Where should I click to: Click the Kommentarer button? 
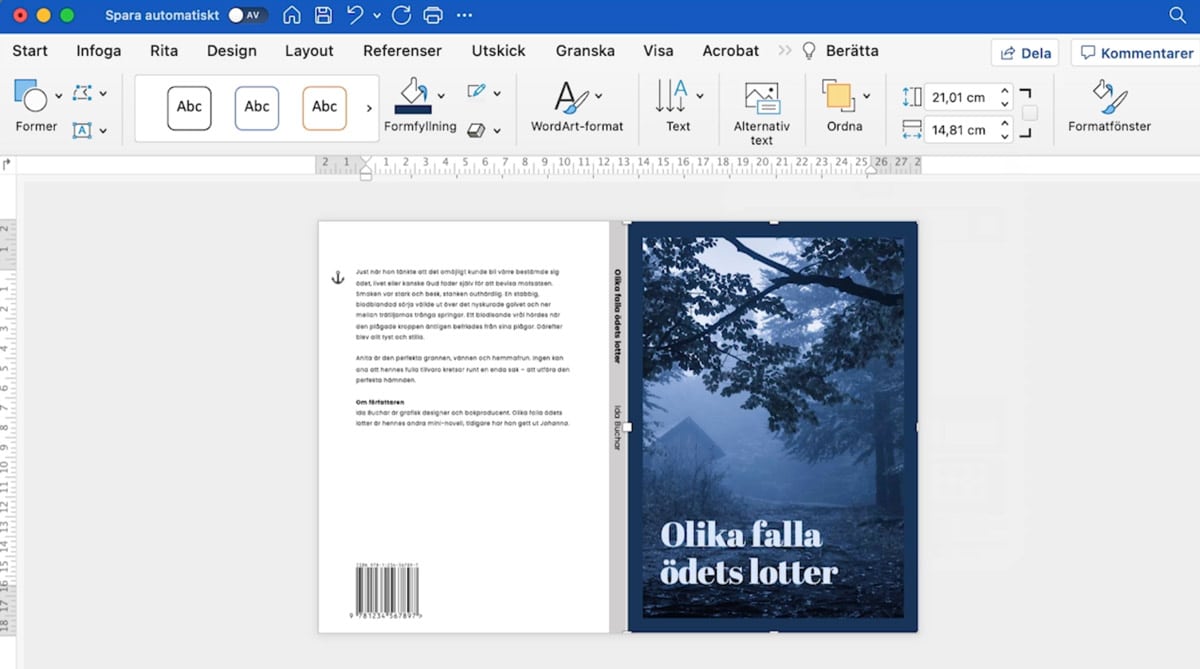(1136, 53)
